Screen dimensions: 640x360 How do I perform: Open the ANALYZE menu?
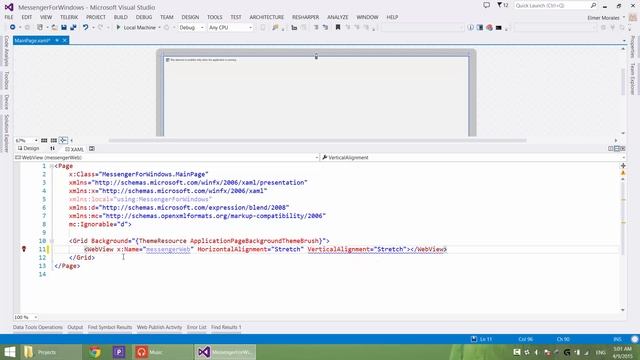338,17
